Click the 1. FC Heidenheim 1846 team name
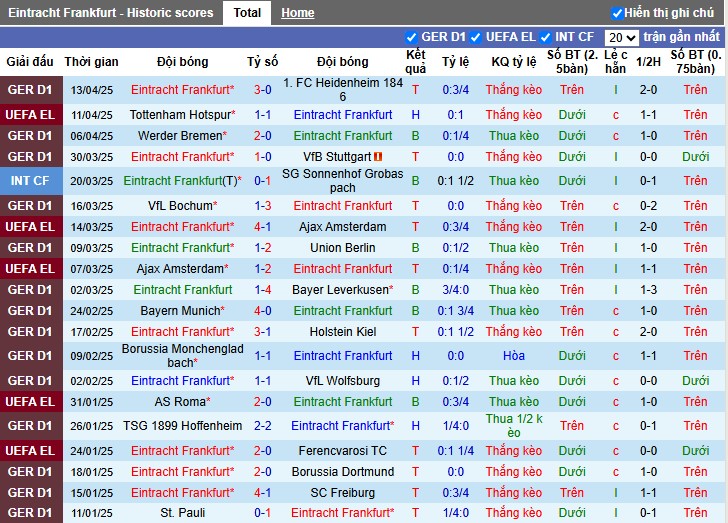Image resolution: width=728 pixels, height=523 pixels. (x=343, y=90)
